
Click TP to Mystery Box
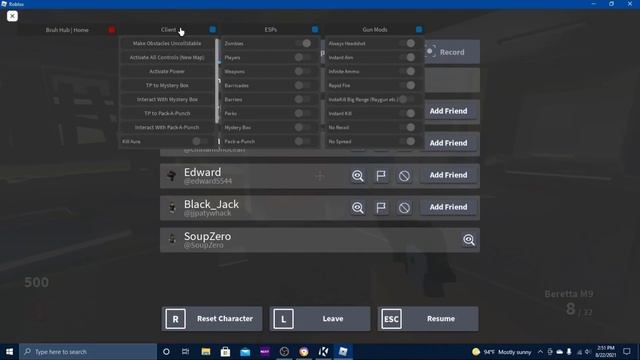point(167,85)
